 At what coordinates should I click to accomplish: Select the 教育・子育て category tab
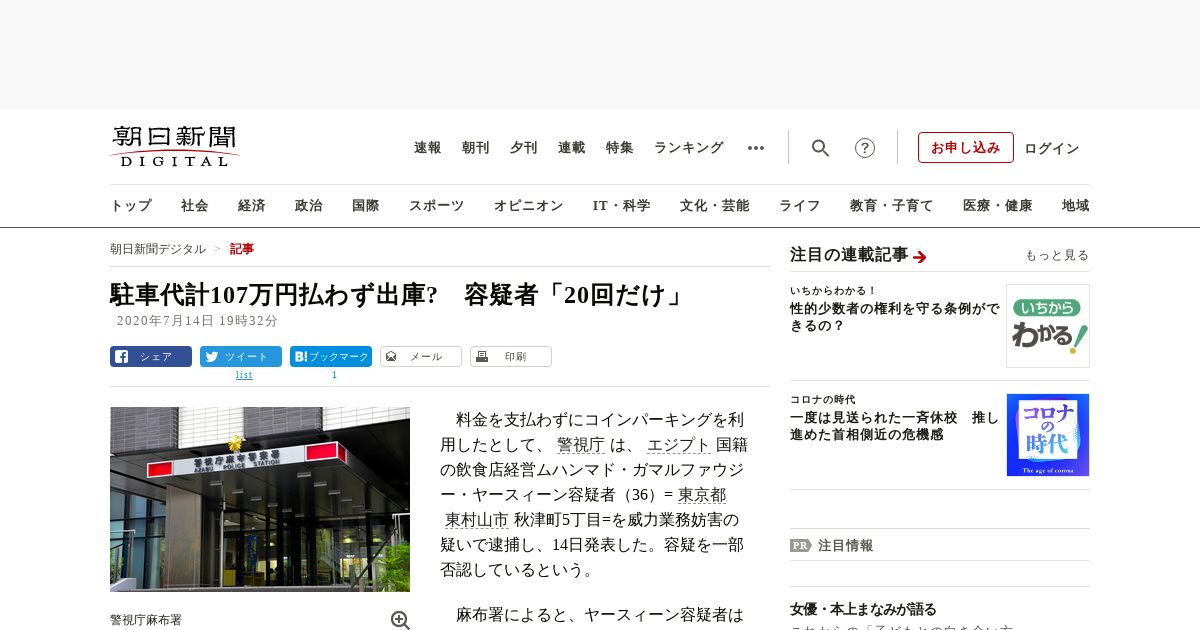tap(892, 206)
